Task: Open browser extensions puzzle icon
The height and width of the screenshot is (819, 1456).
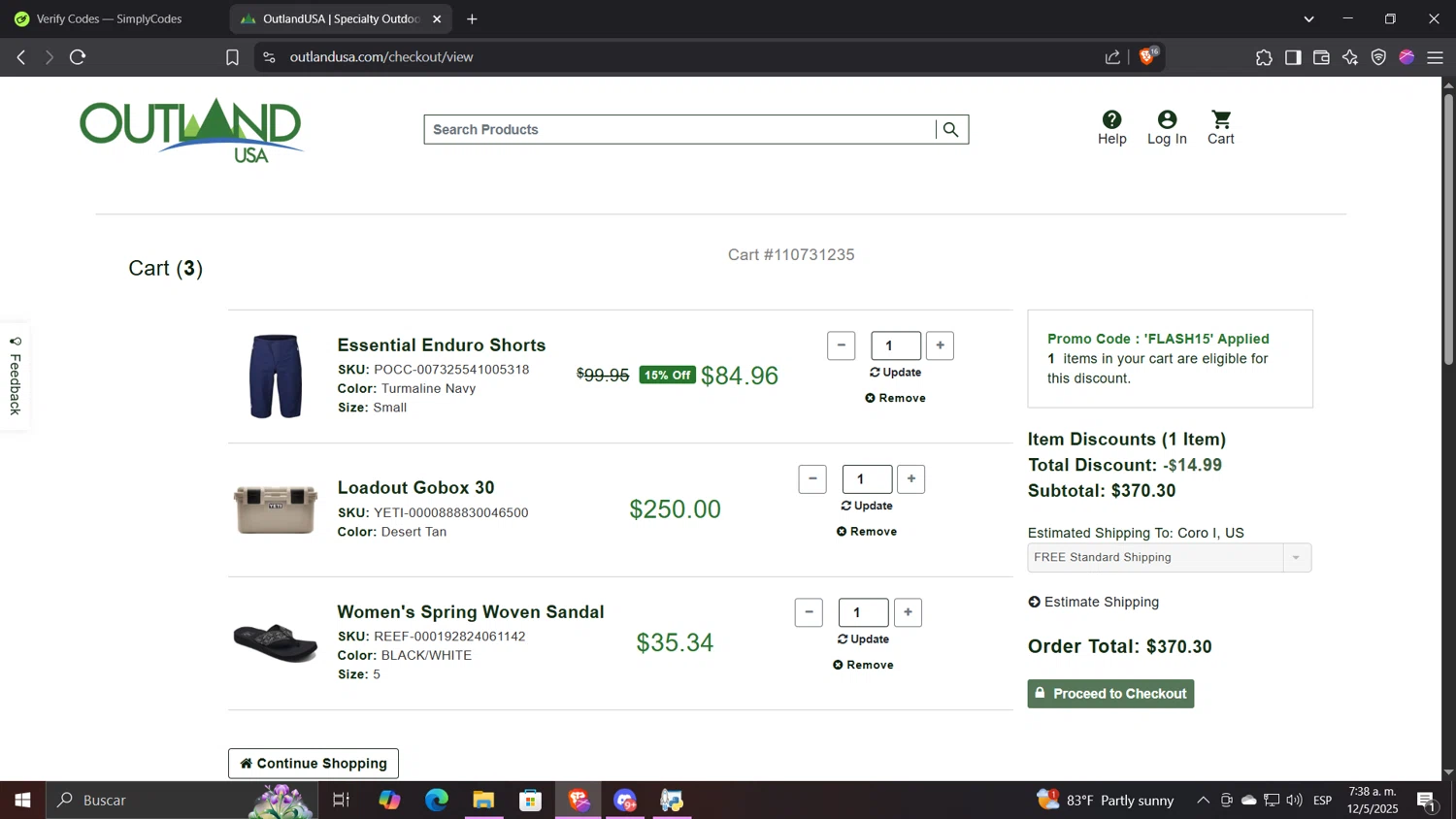Action: click(x=1264, y=57)
